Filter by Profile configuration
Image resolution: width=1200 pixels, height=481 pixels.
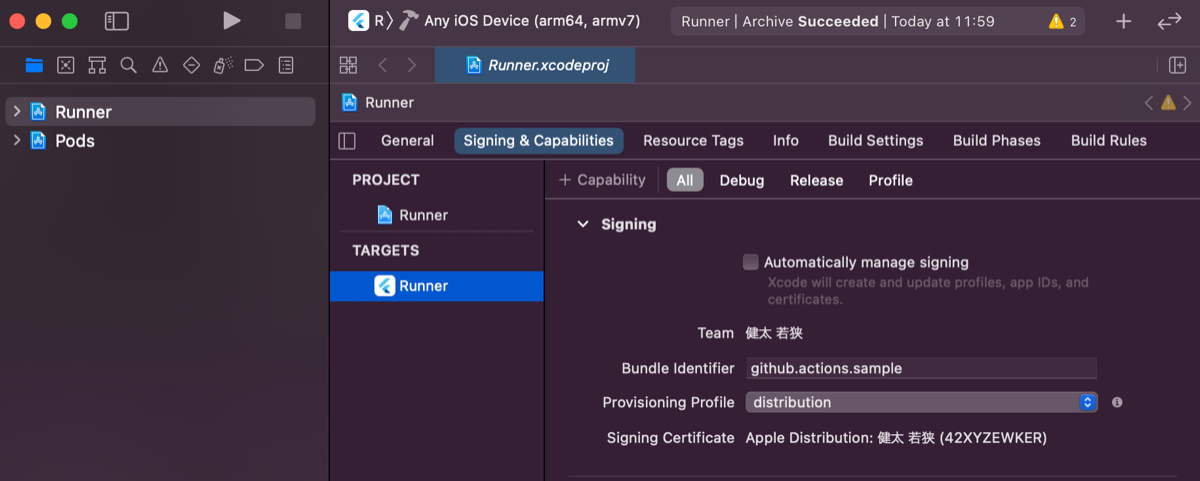(x=891, y=180)
